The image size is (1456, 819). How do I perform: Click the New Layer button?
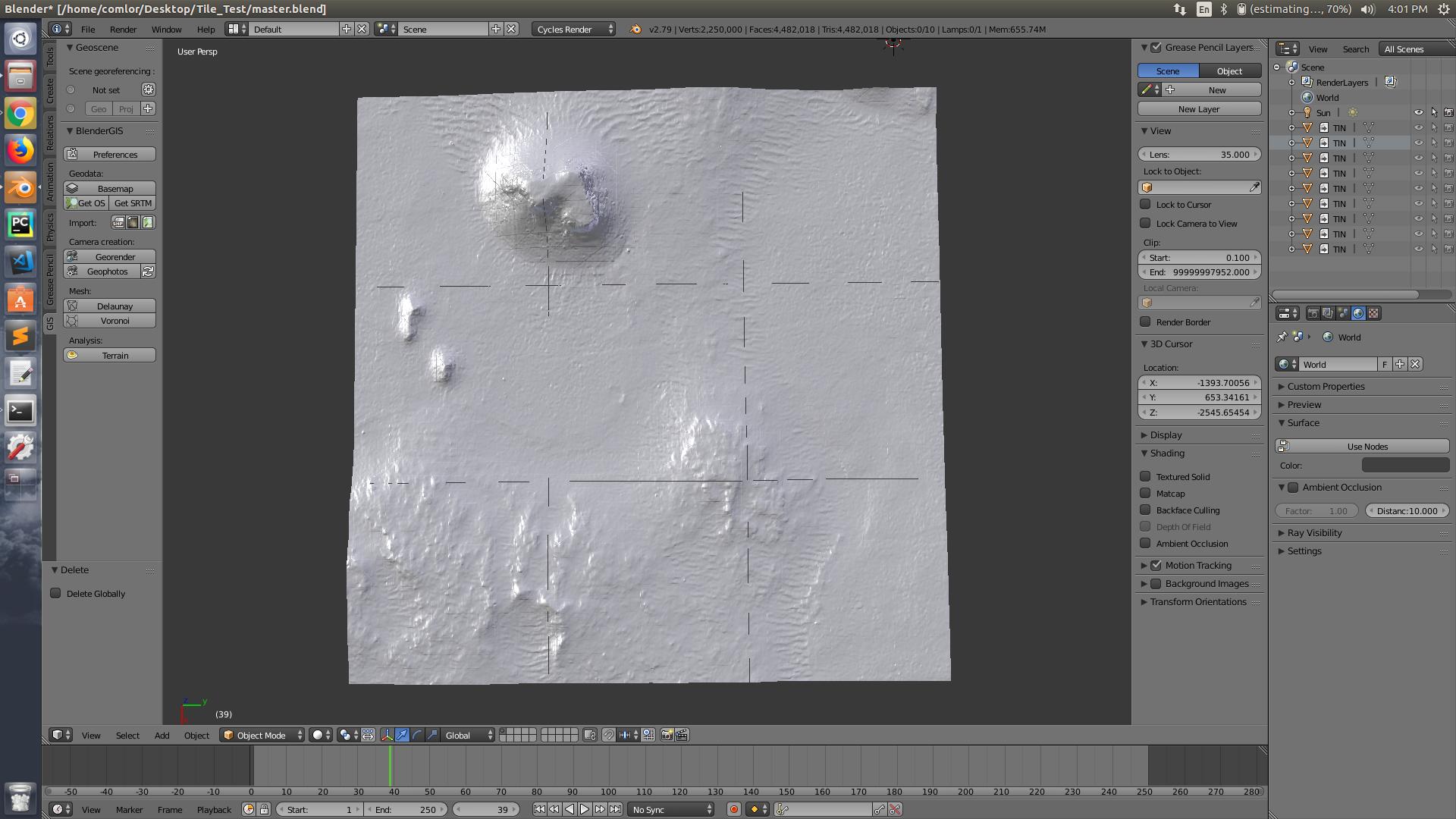tap(1199, 108)
